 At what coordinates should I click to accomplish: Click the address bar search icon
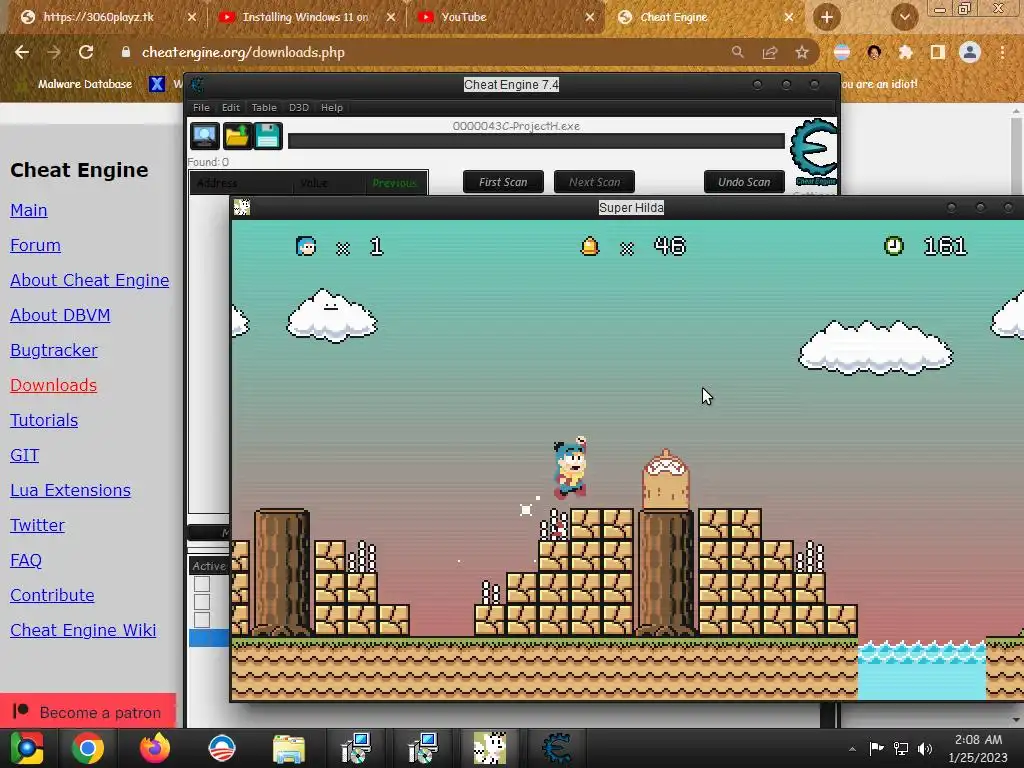point(737,52)
